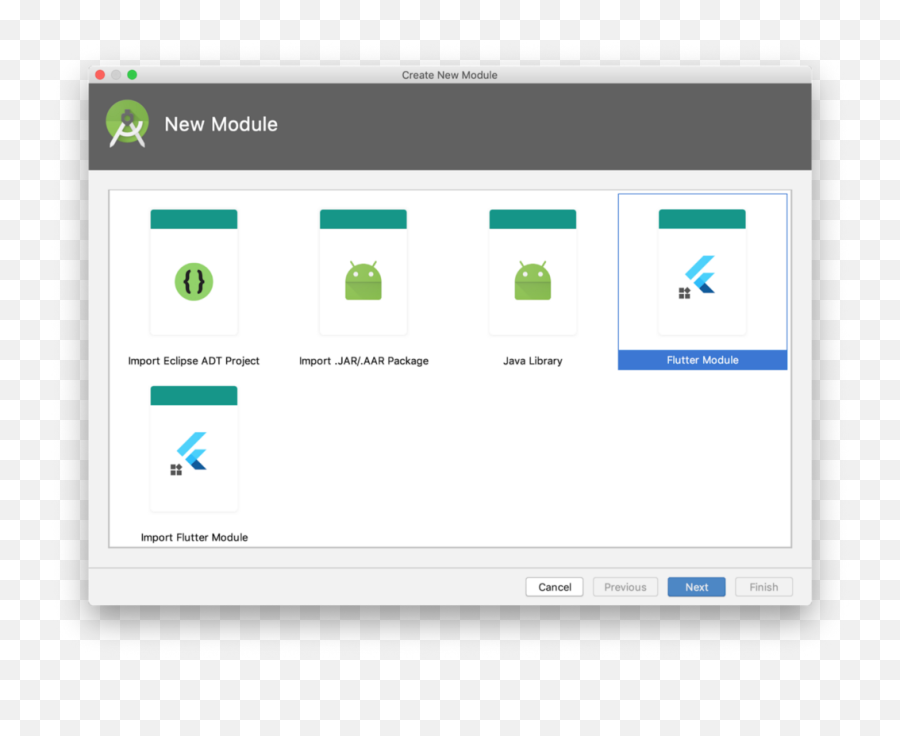Choose the Java Library Android icon
Viewport: 900px width, 736px height.
pyautogui.click(x=533, y=280)
